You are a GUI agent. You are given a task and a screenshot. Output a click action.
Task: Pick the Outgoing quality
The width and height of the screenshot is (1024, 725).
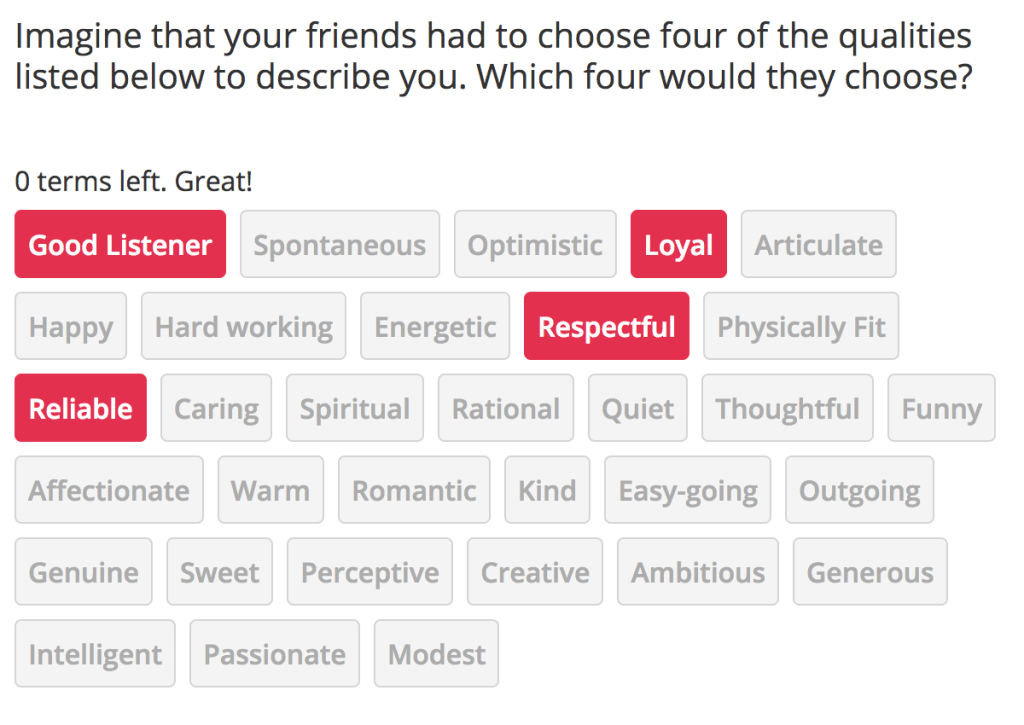[x=859, y=491]
